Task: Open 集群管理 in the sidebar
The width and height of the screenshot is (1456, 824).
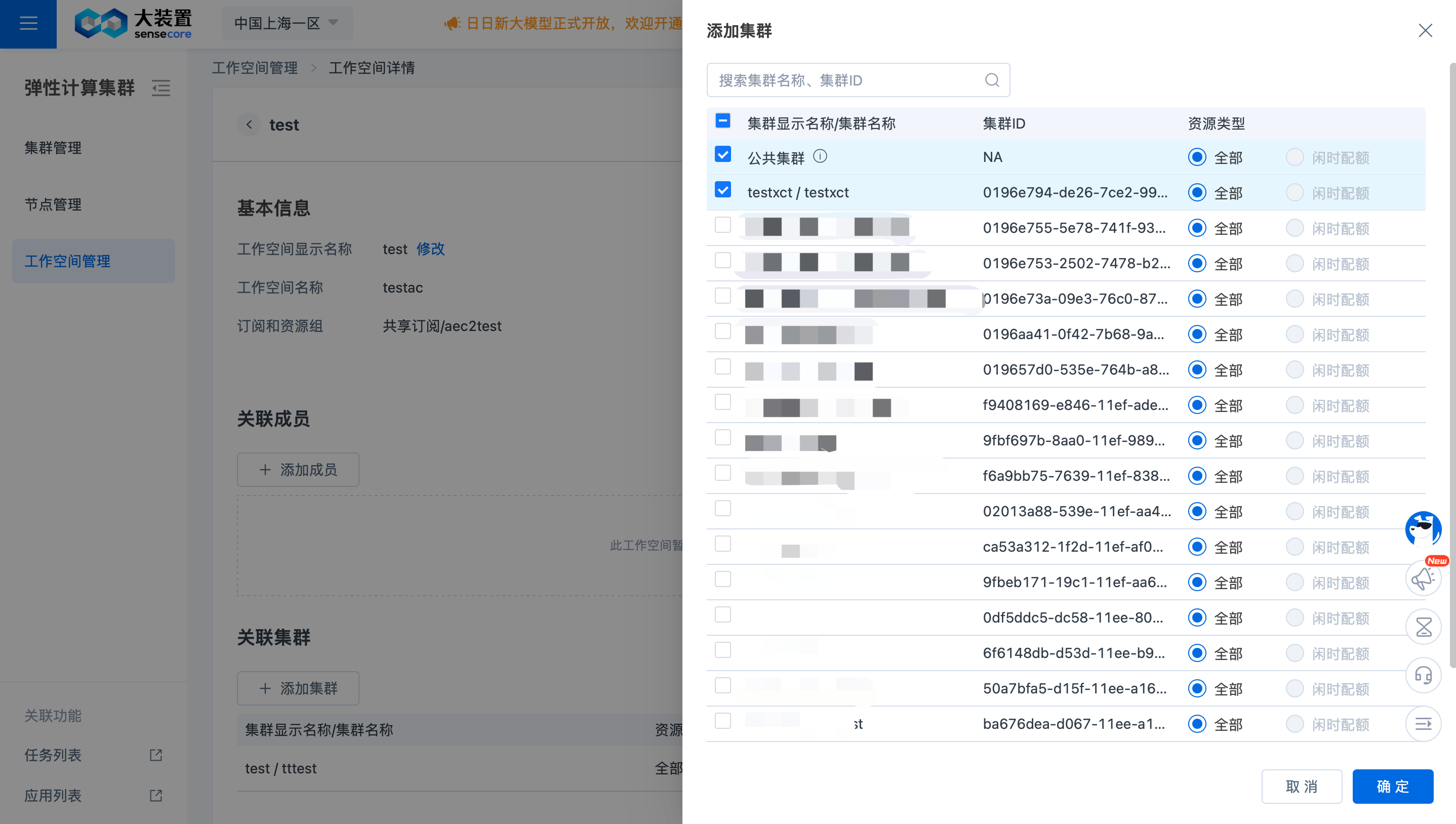Action: pyautogui.click(x=53, y=148)
